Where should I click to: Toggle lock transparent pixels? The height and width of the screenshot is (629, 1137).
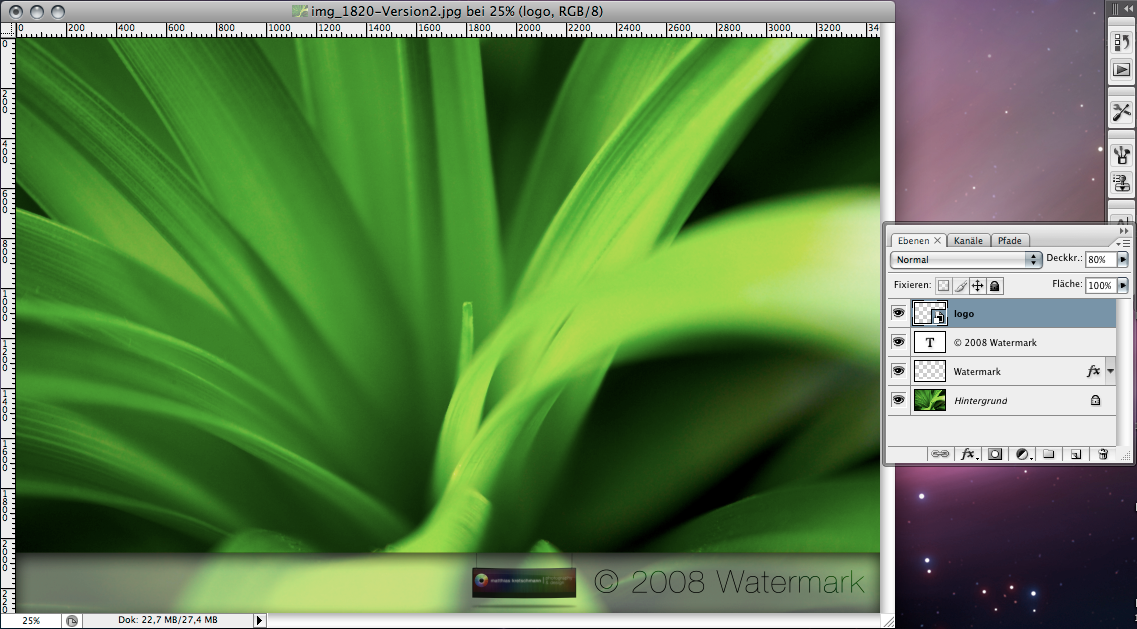943,286
